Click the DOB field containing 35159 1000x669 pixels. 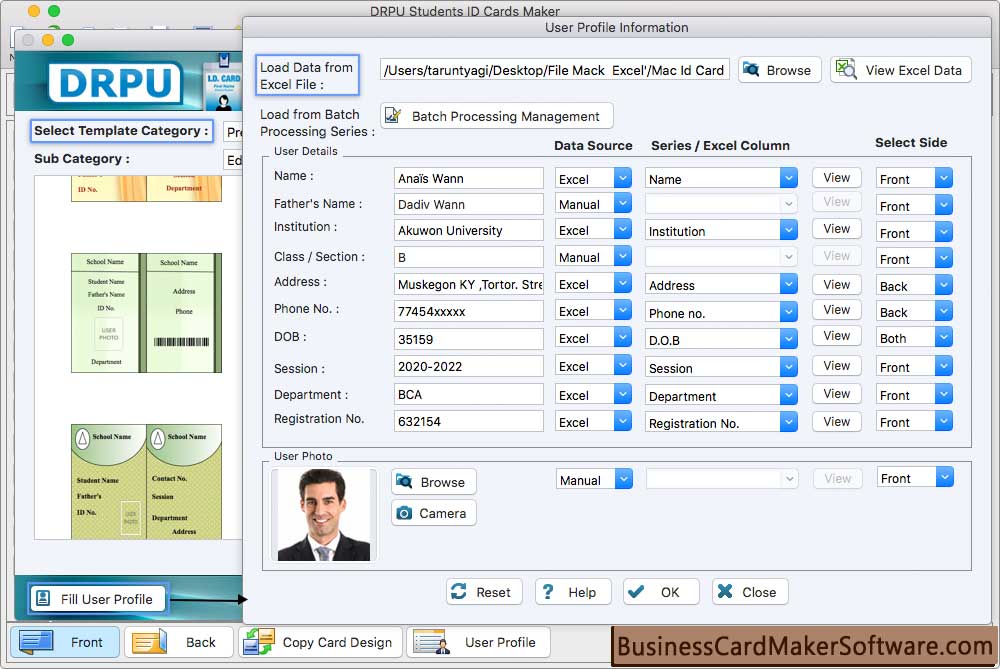(469, 339)
